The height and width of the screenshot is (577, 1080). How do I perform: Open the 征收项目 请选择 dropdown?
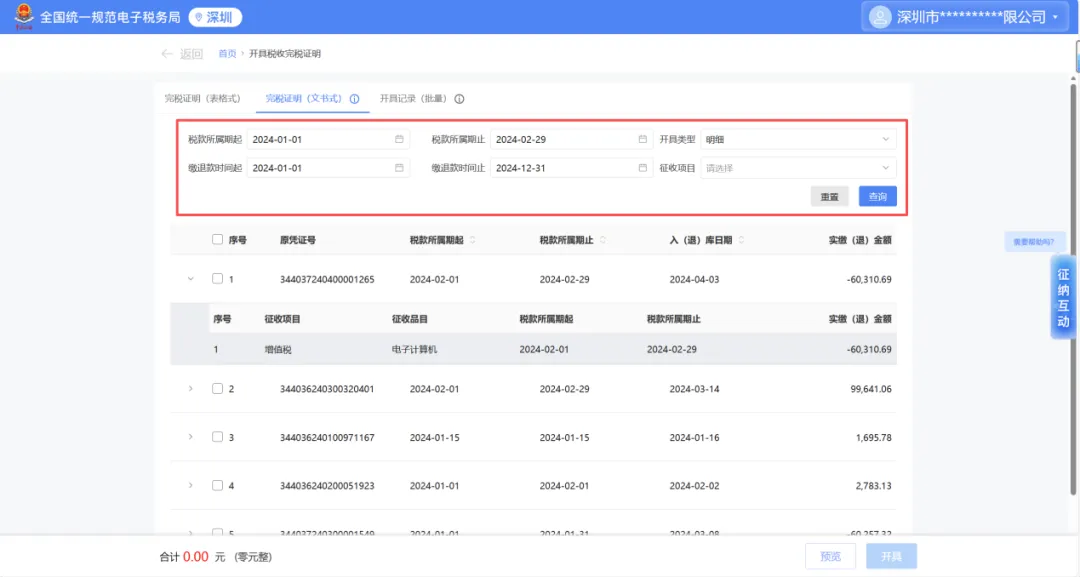[798, 167]
